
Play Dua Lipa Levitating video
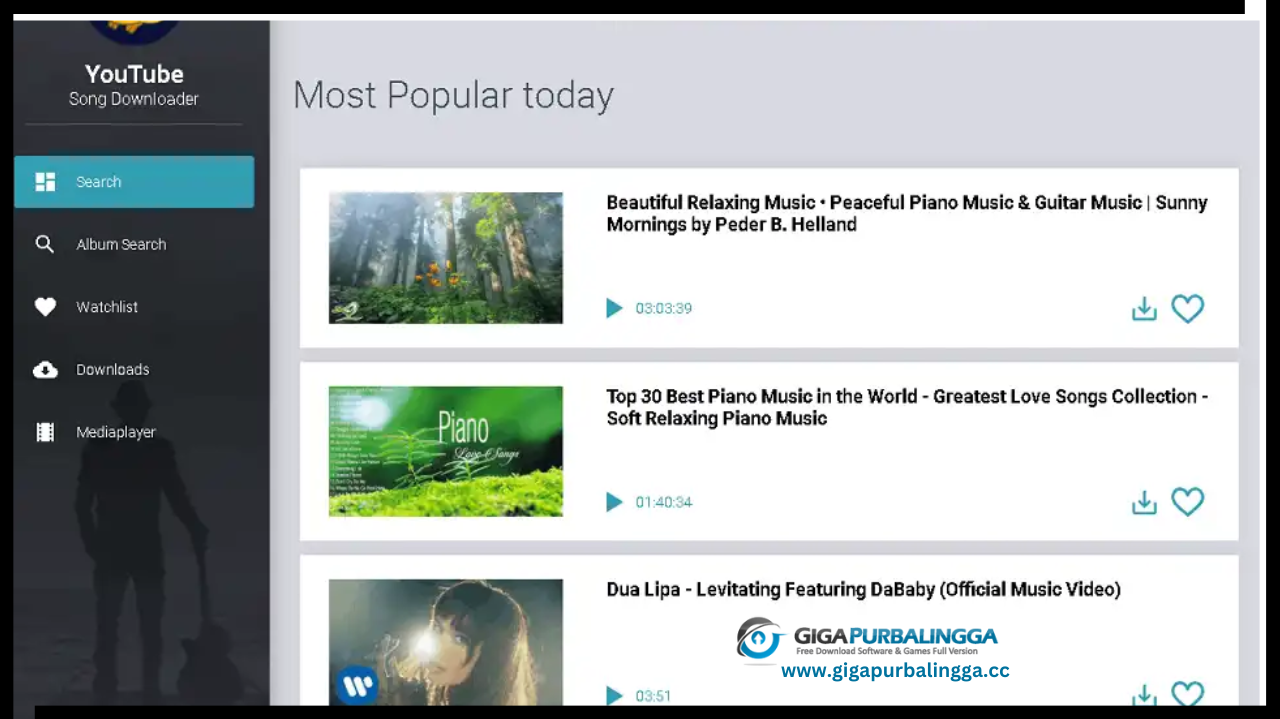pos(614,695)
